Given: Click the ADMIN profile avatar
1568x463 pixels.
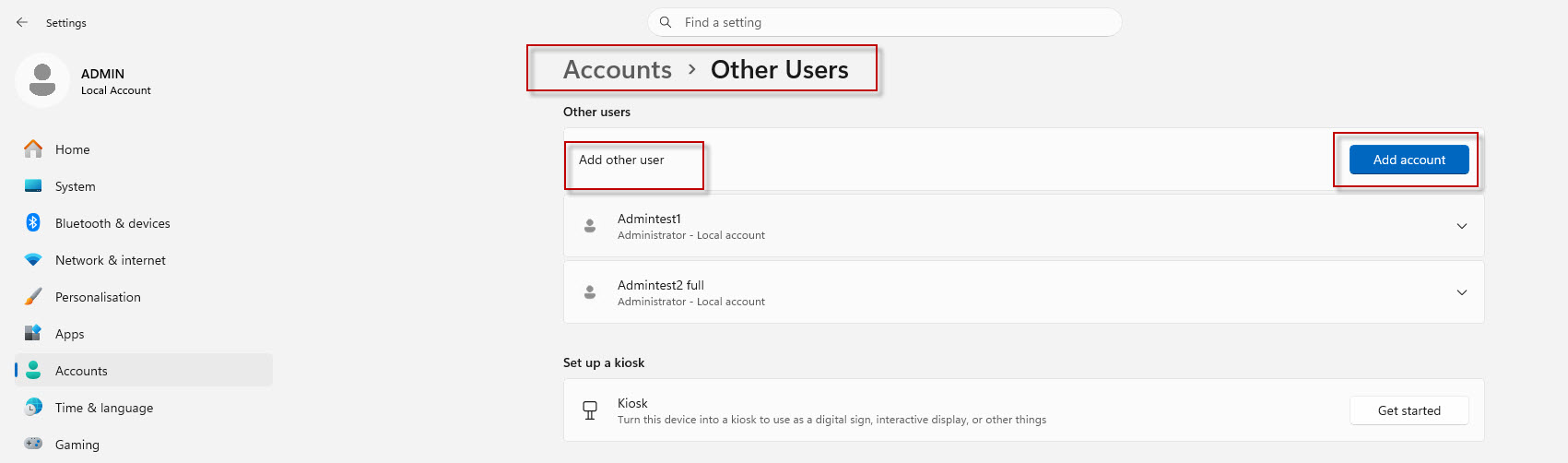Looking at the screenshot, I should click(x=42, y=80).
